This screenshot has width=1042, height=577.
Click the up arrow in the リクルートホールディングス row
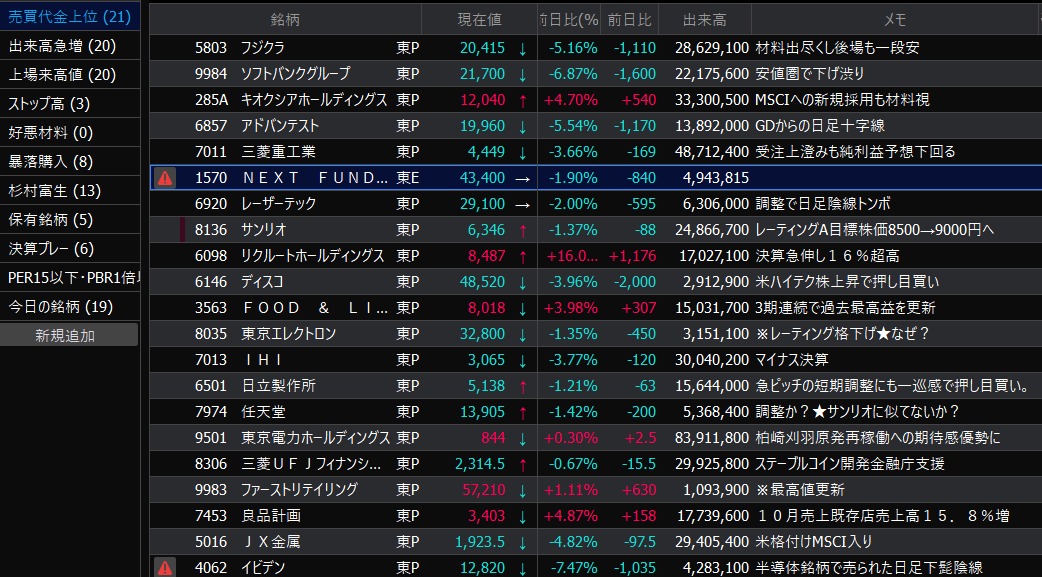point(522,256)
